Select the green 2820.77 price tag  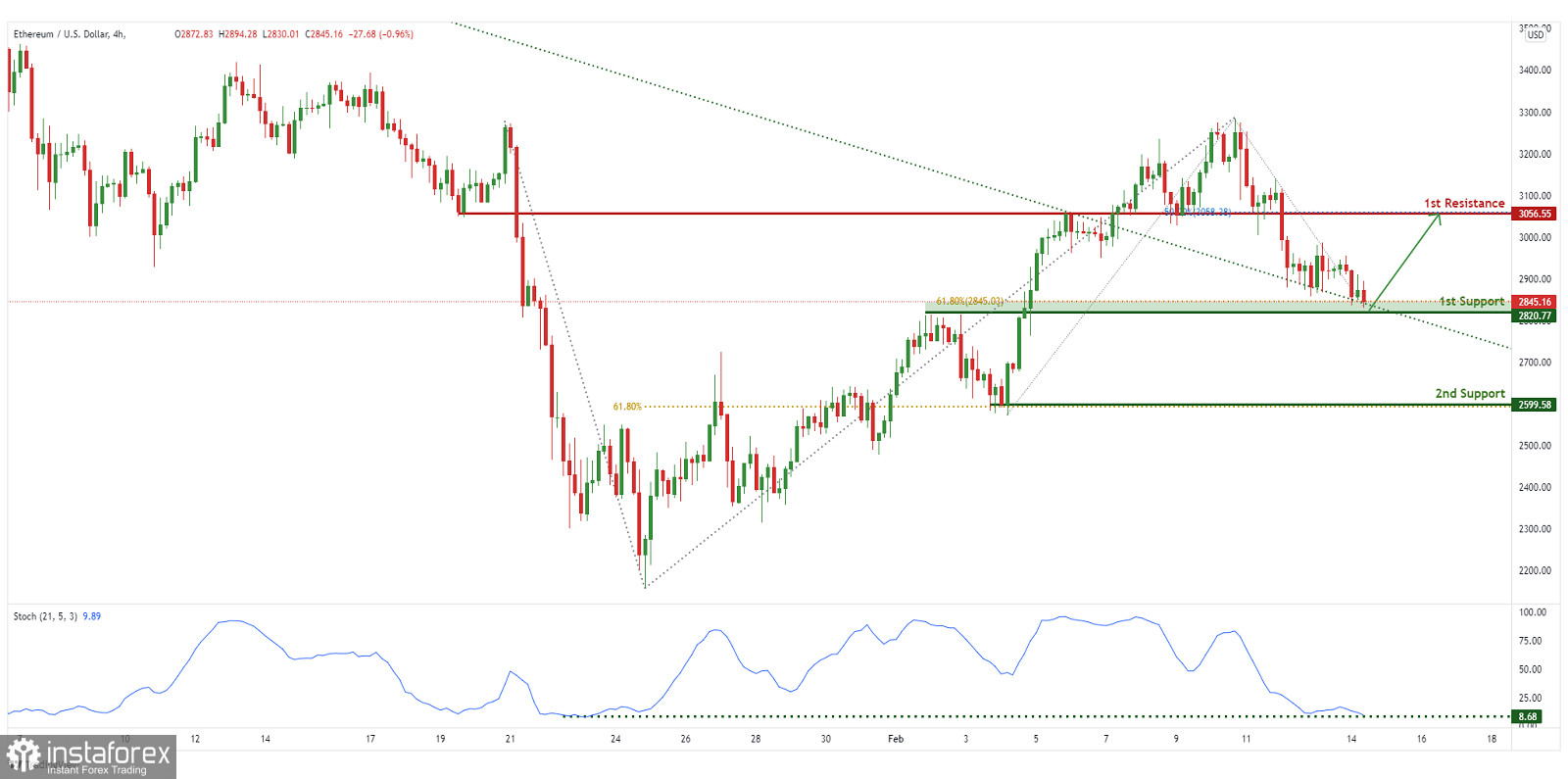coord(1534,316)
